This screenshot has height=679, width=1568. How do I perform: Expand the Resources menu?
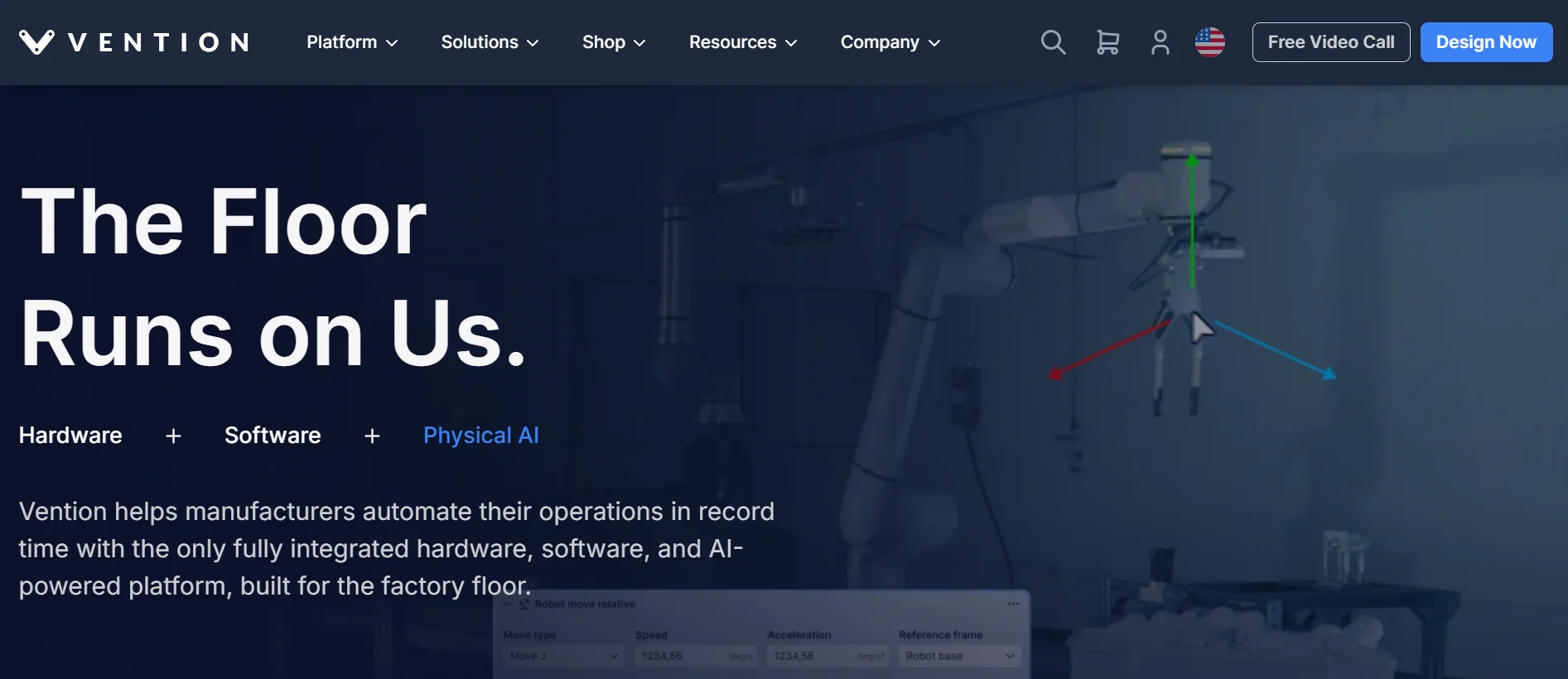point(743,42)
